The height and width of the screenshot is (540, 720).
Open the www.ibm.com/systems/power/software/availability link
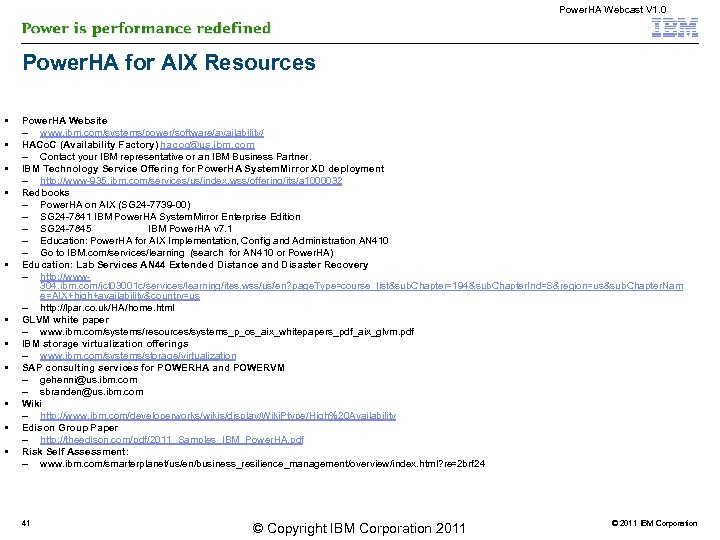point(152,133)
